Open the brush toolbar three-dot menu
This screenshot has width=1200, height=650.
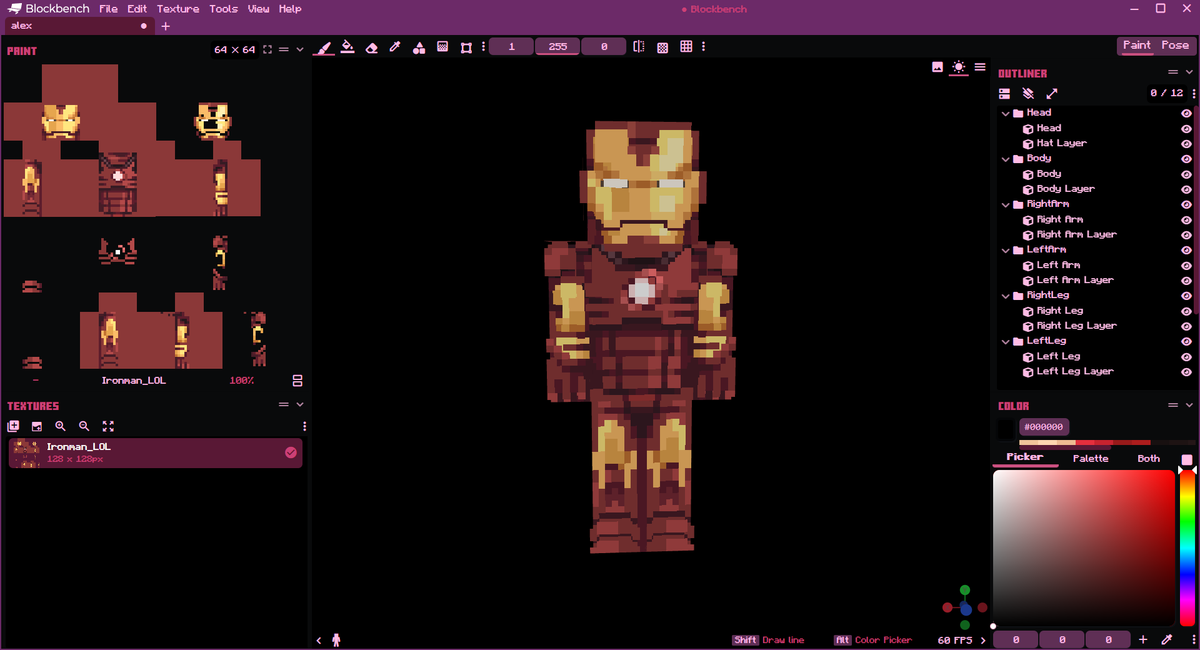pyautogui.click(x=484, y=47)
